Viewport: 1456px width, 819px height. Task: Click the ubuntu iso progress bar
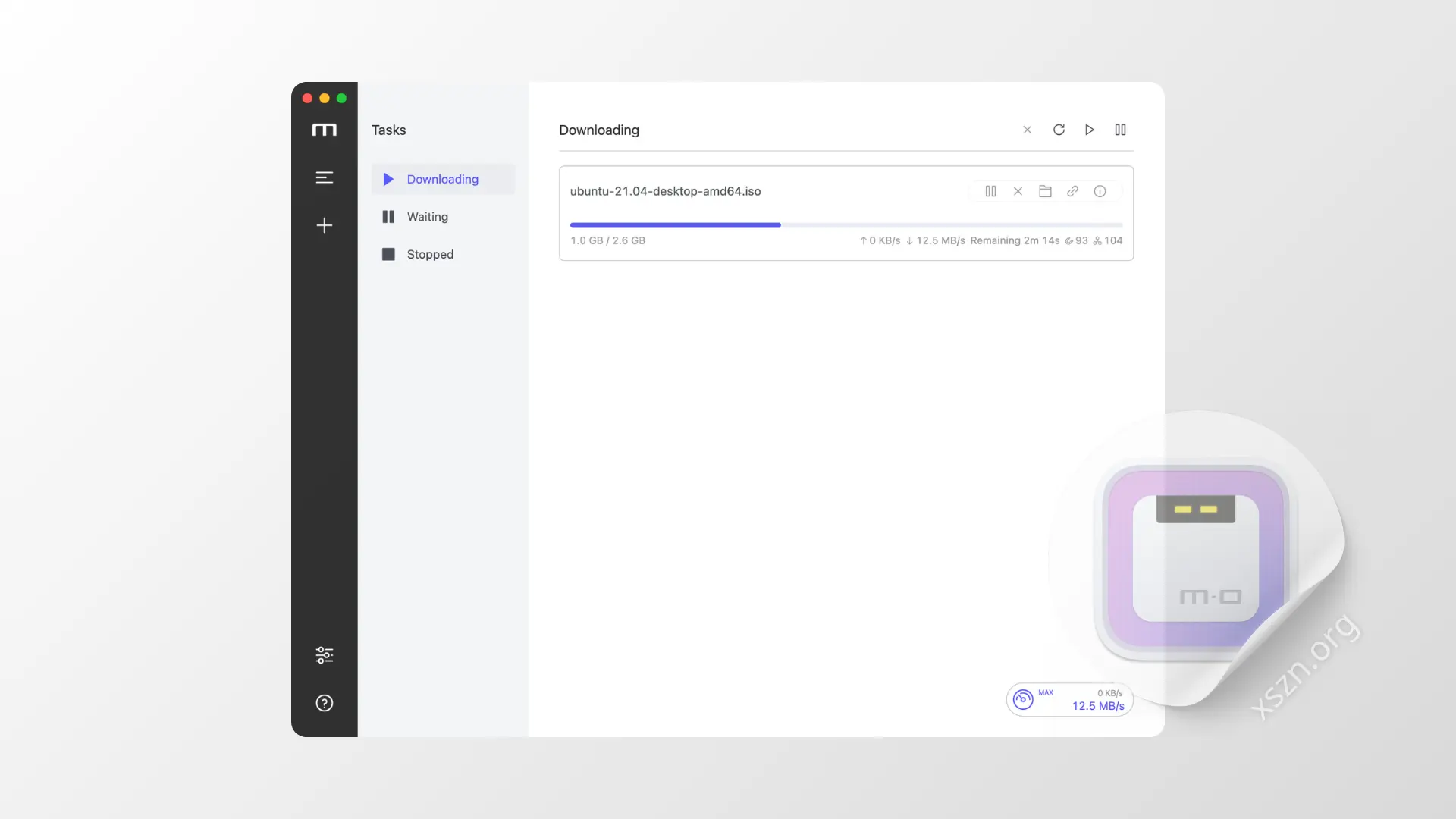[x=846, y=225]
